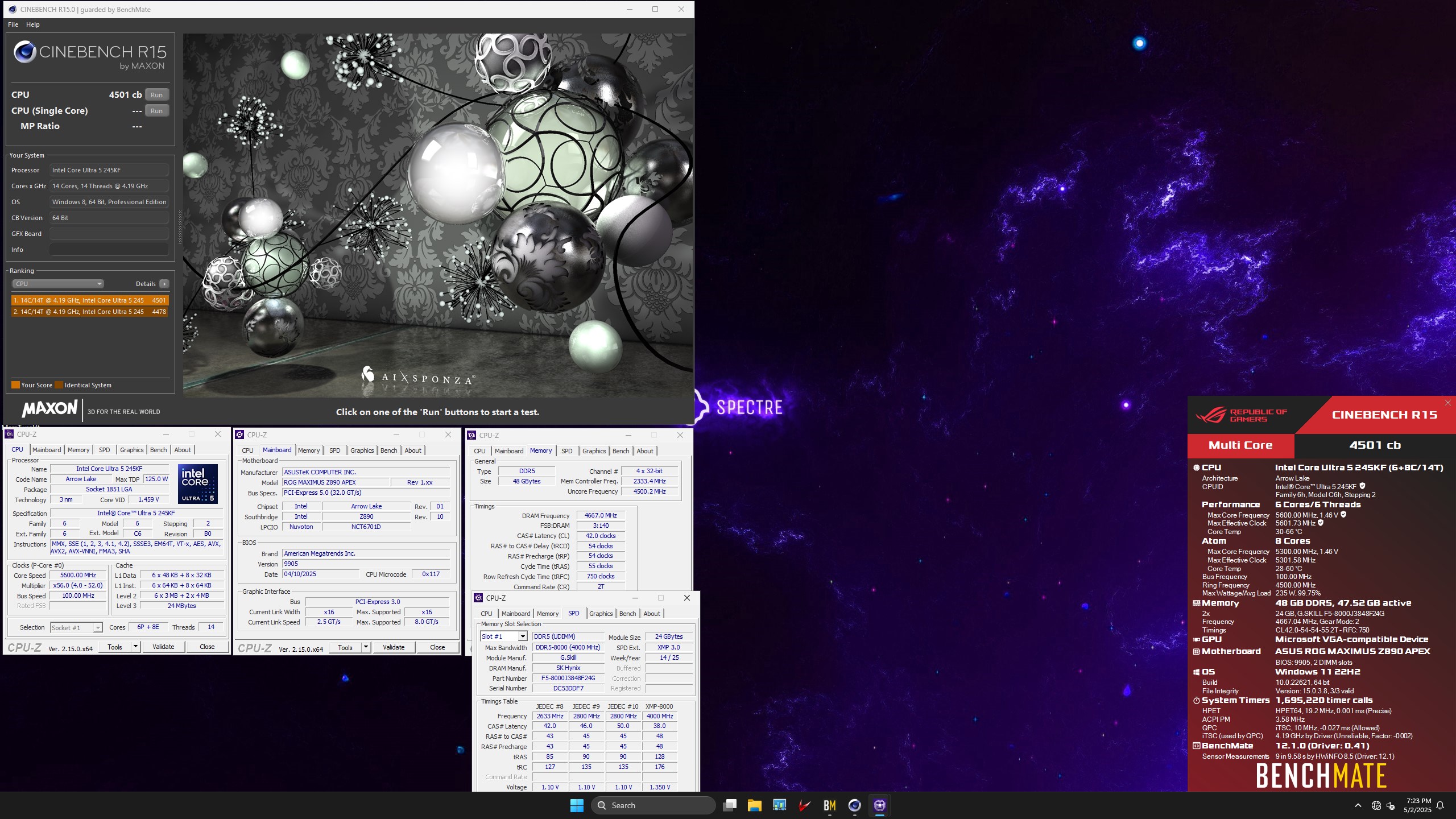Screen dimensions: 1456x819
Task: Click the GFX Board field
Action: (109, 234)
